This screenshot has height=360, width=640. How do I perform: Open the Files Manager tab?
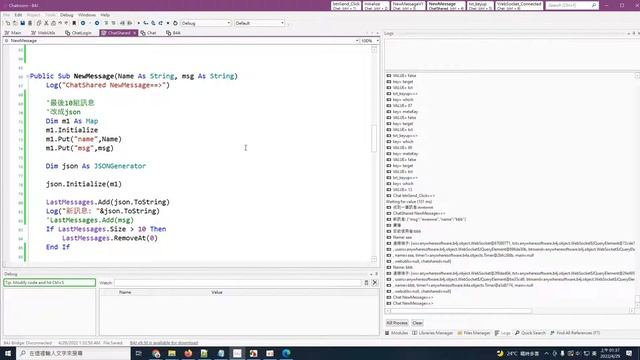click(474, 333)
